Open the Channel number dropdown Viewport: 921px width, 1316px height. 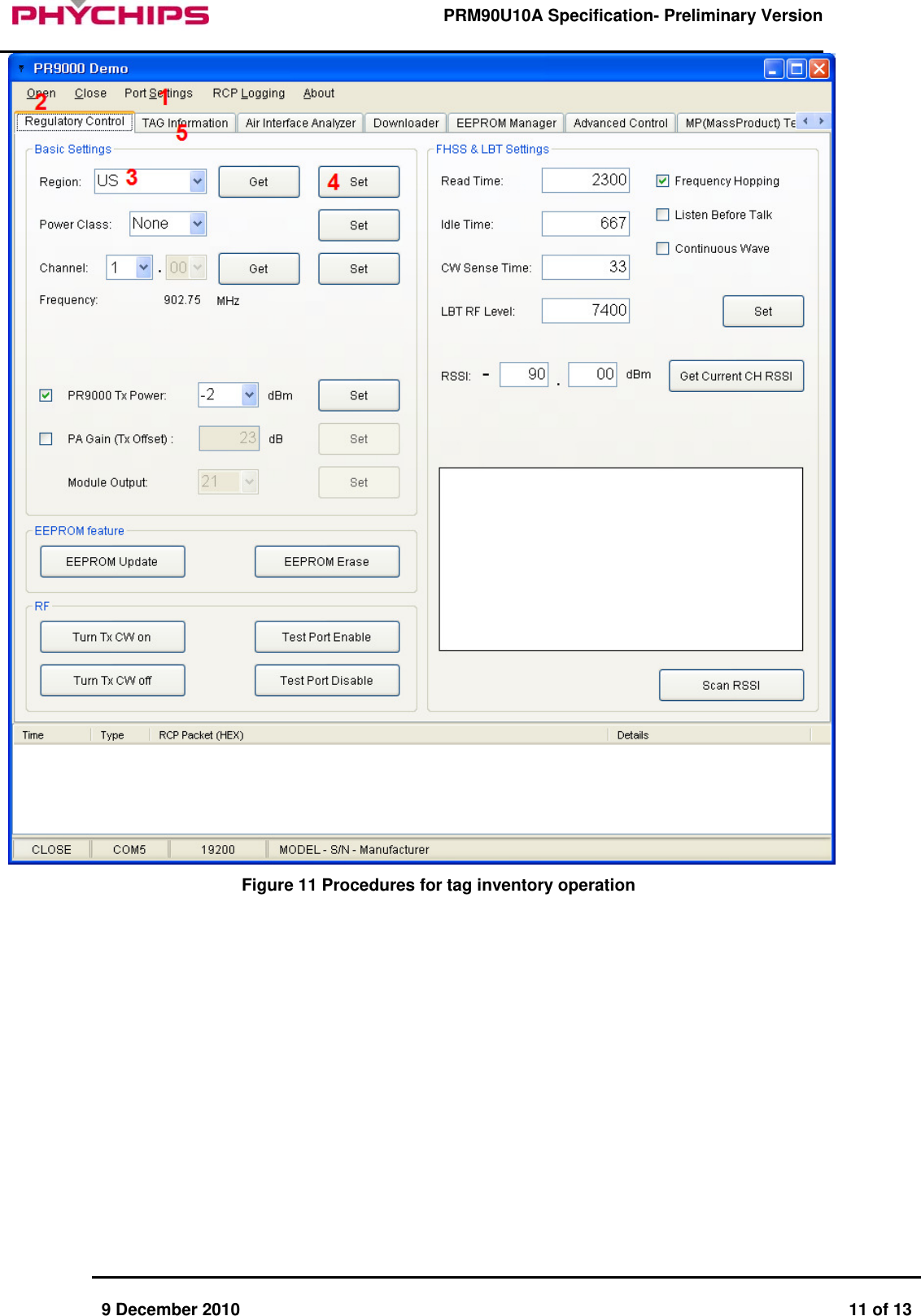[x=144, y=268]
